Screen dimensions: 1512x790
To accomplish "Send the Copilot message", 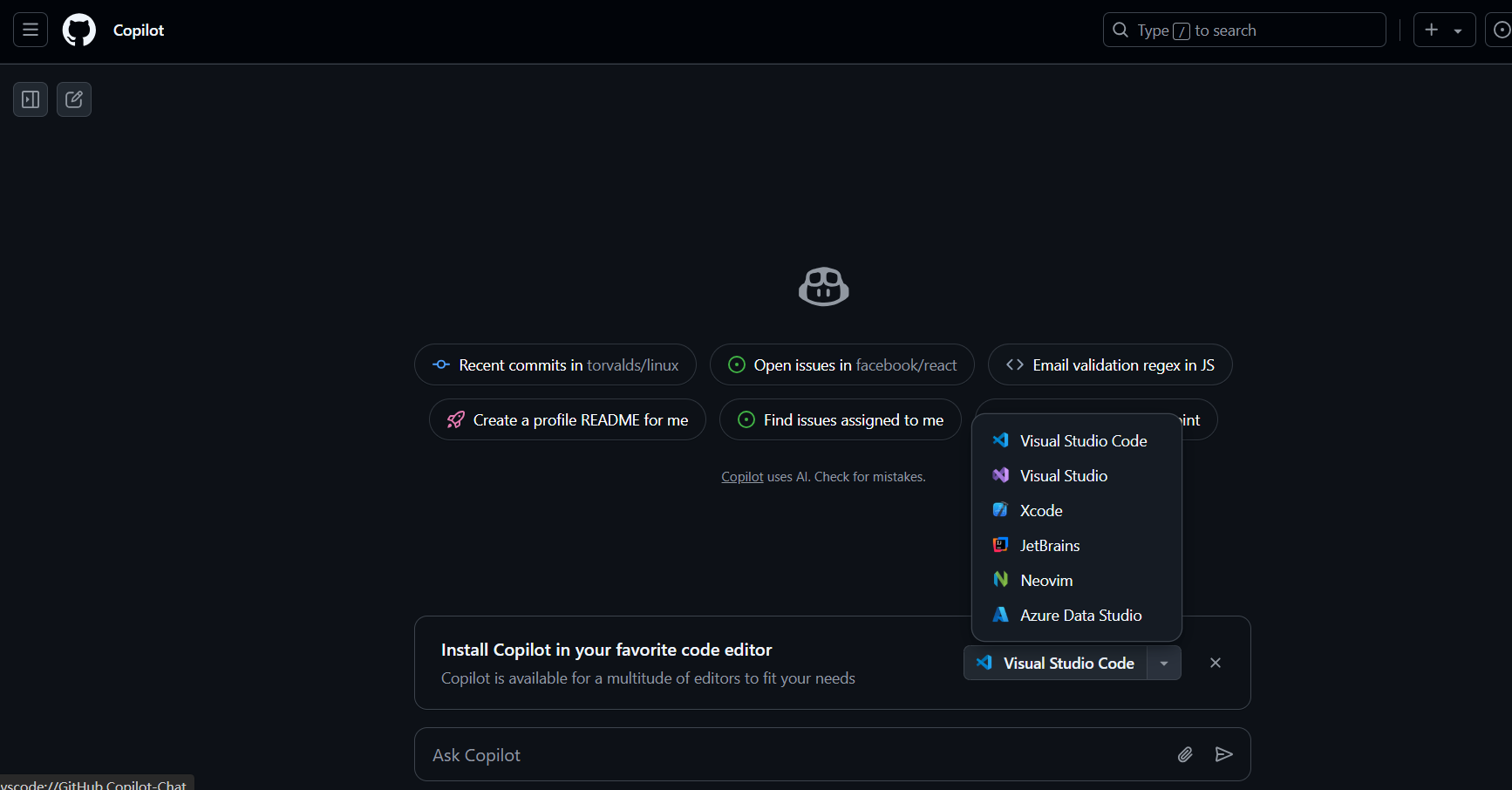I will [x=1224, y=754].
